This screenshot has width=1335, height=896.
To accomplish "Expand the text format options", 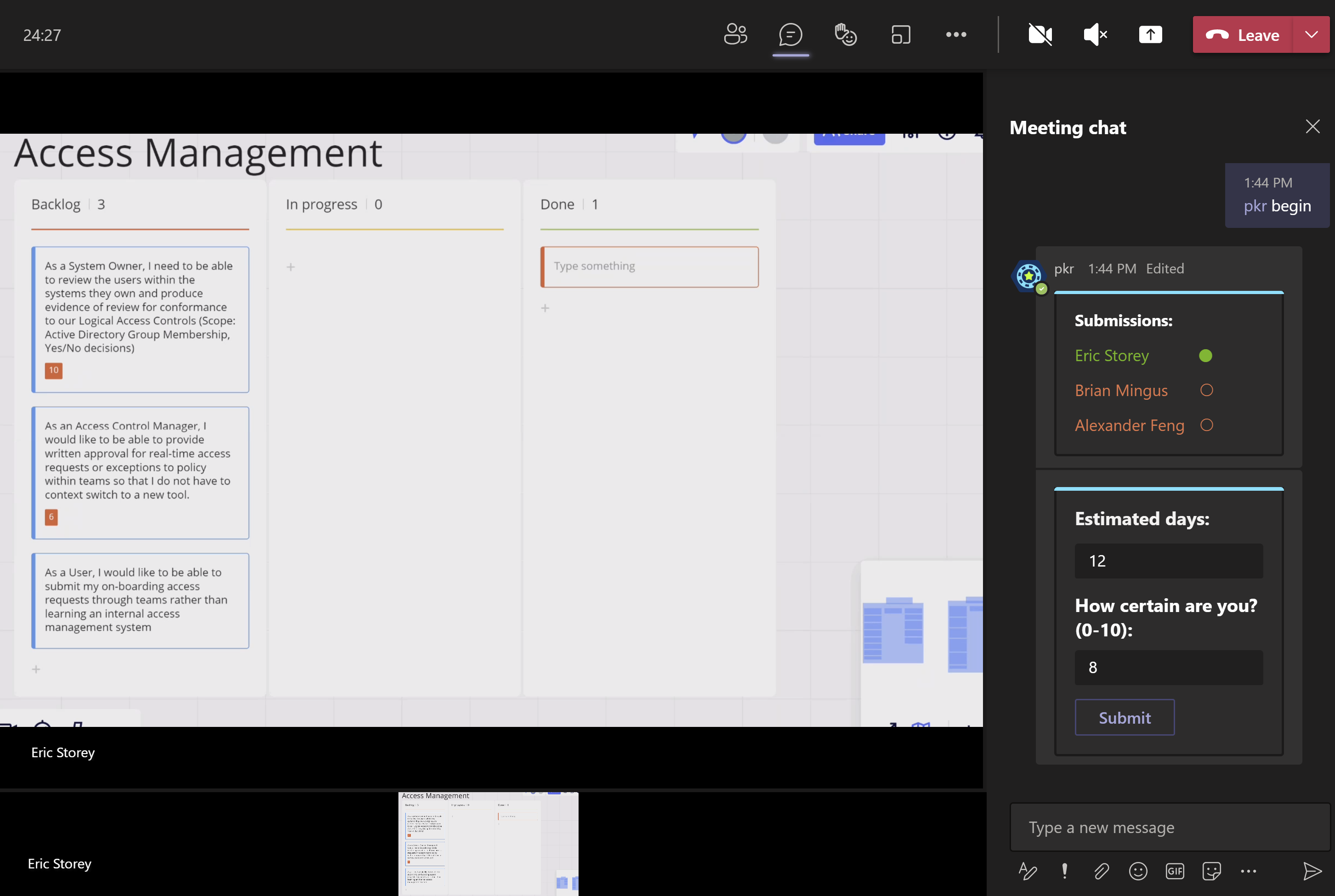I will 1028,871.
